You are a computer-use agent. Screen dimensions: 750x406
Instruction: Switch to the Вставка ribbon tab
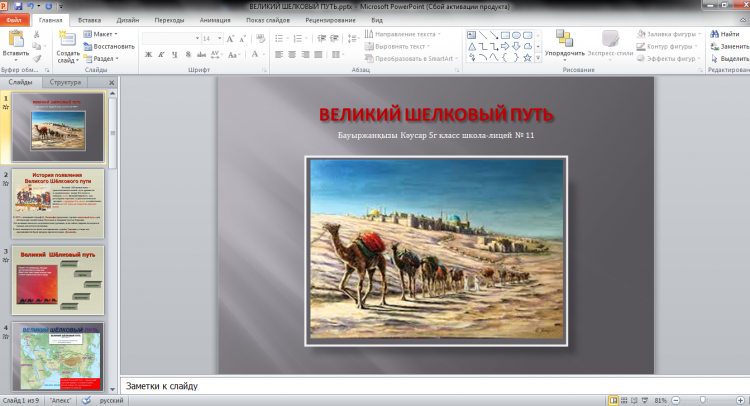click(x=89, y=20)
